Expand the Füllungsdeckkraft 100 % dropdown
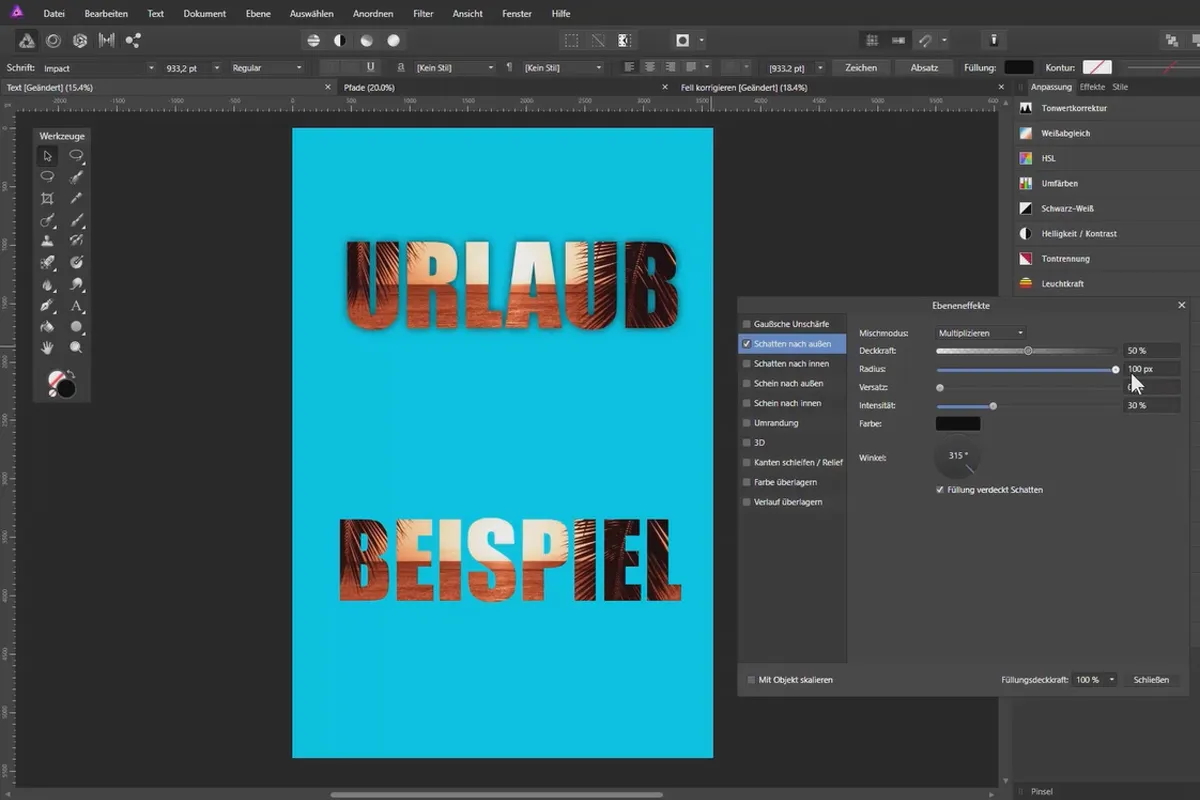Viewport: 1200px width, 800px height. (1111, 680)
